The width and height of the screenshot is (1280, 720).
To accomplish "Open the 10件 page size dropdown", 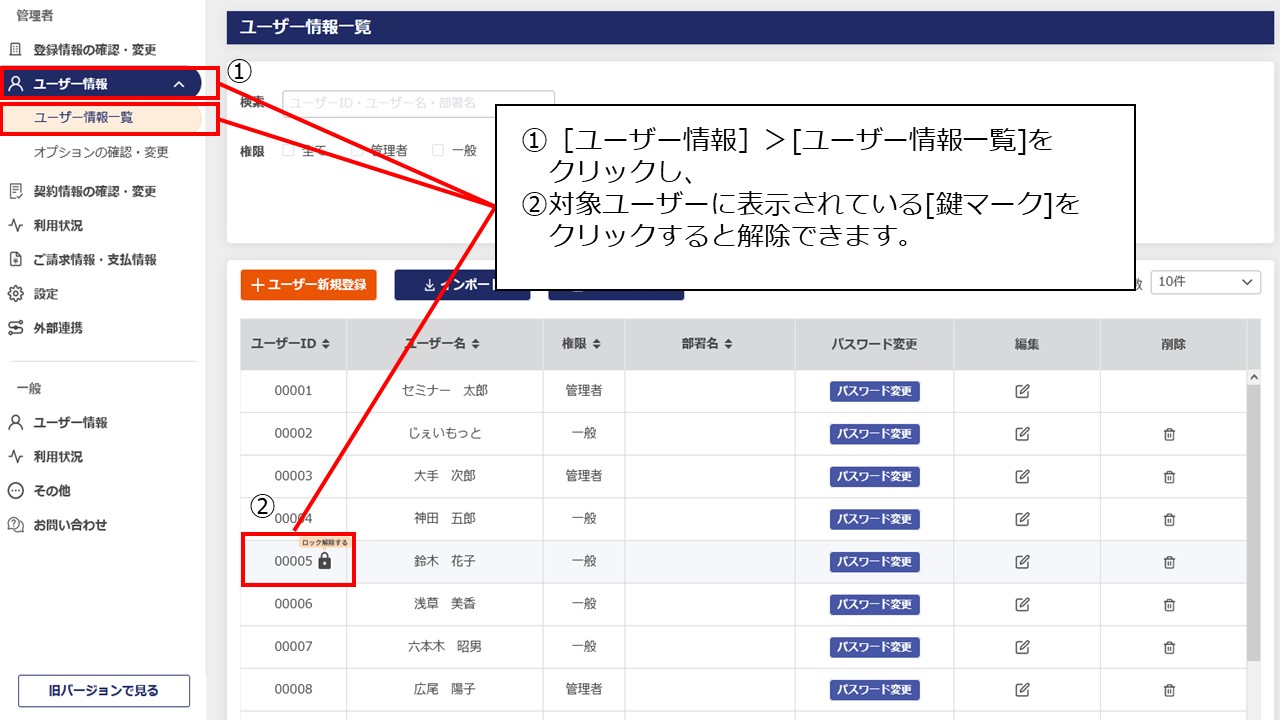I will coord(1205,283).
